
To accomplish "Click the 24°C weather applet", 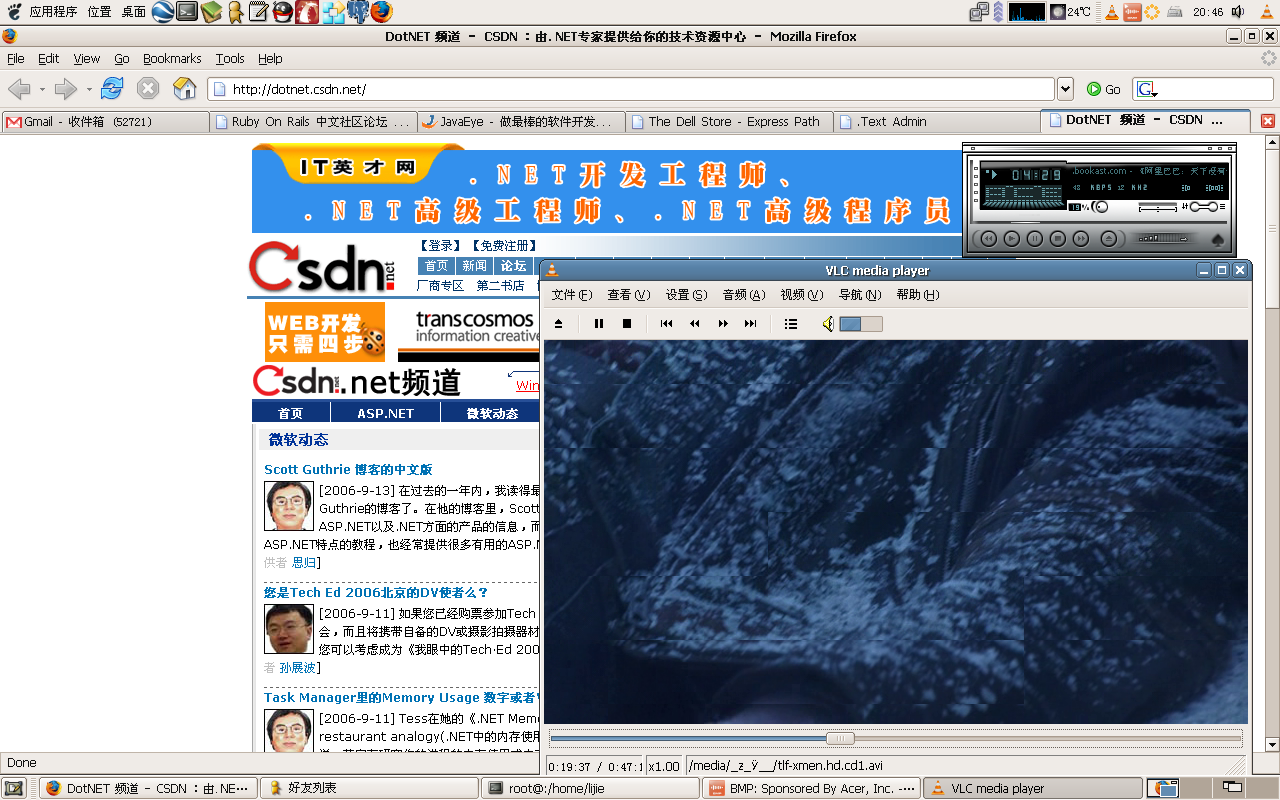I will (x=1070, y=12).
